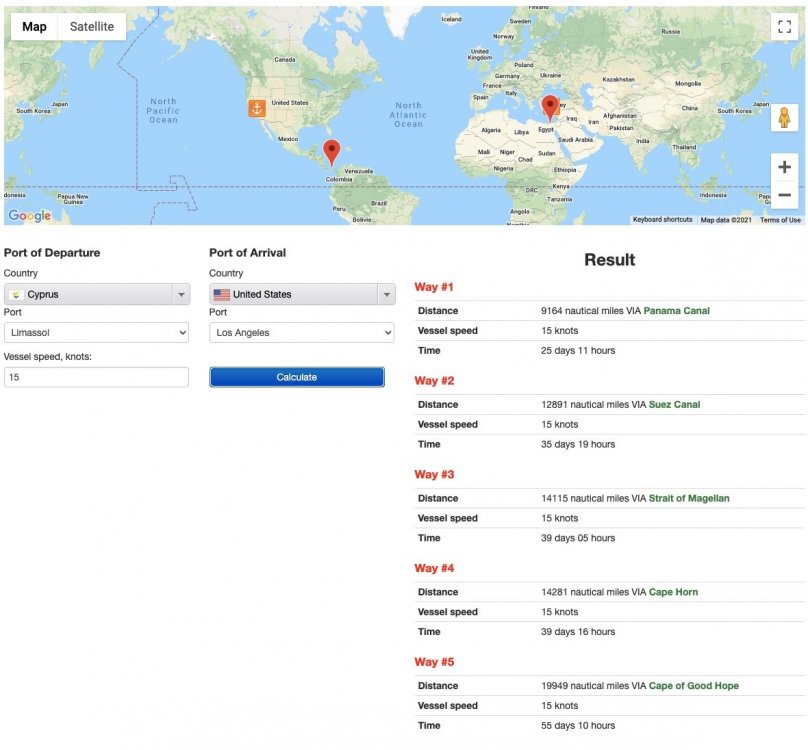This screenshot has height=750, width=808.
Task: Select the Map view tab
Action: [x=35, y=27]
